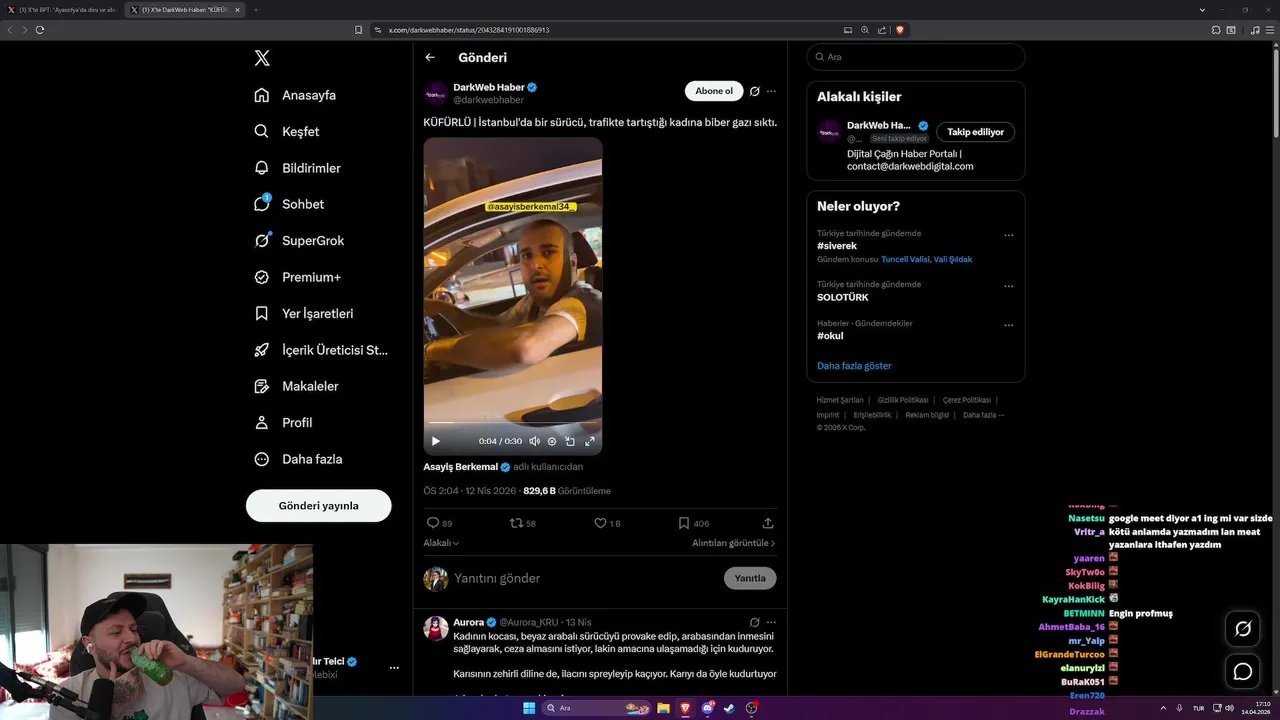Play the video

coord(435,441)
